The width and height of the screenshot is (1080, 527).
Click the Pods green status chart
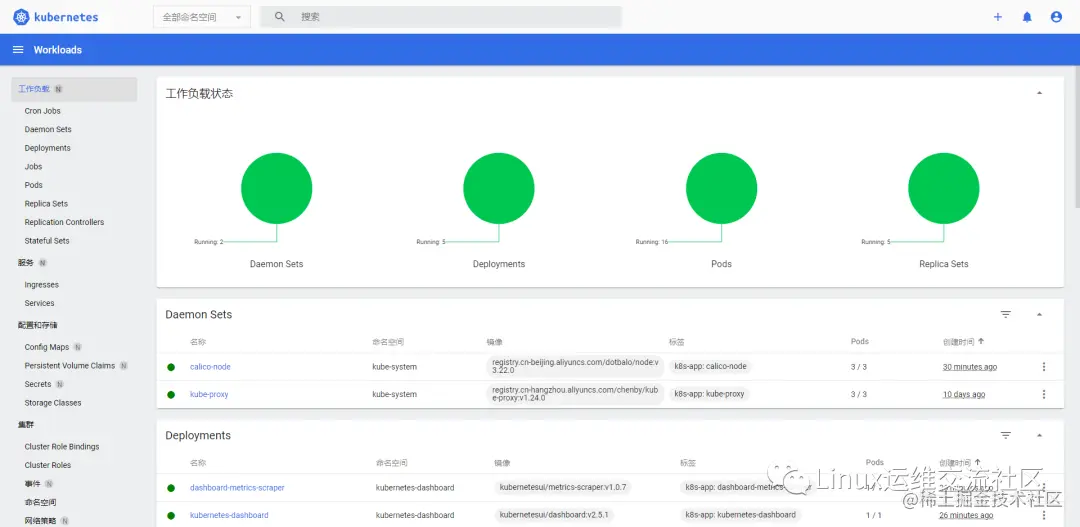721,188
